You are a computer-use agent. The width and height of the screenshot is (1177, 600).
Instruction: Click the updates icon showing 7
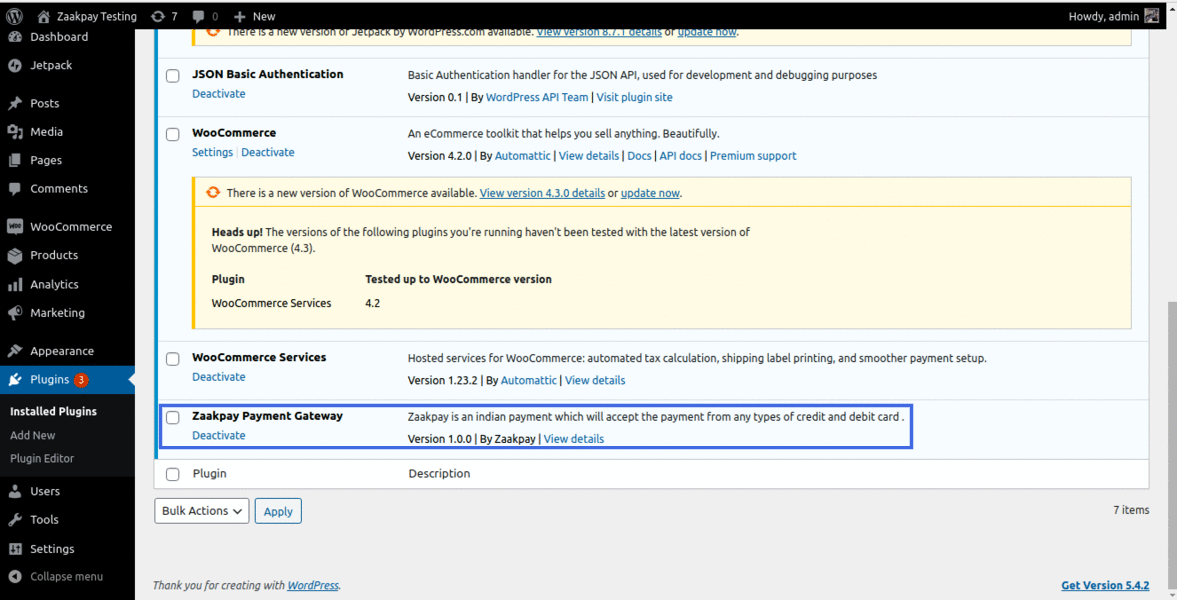point(158,16)
